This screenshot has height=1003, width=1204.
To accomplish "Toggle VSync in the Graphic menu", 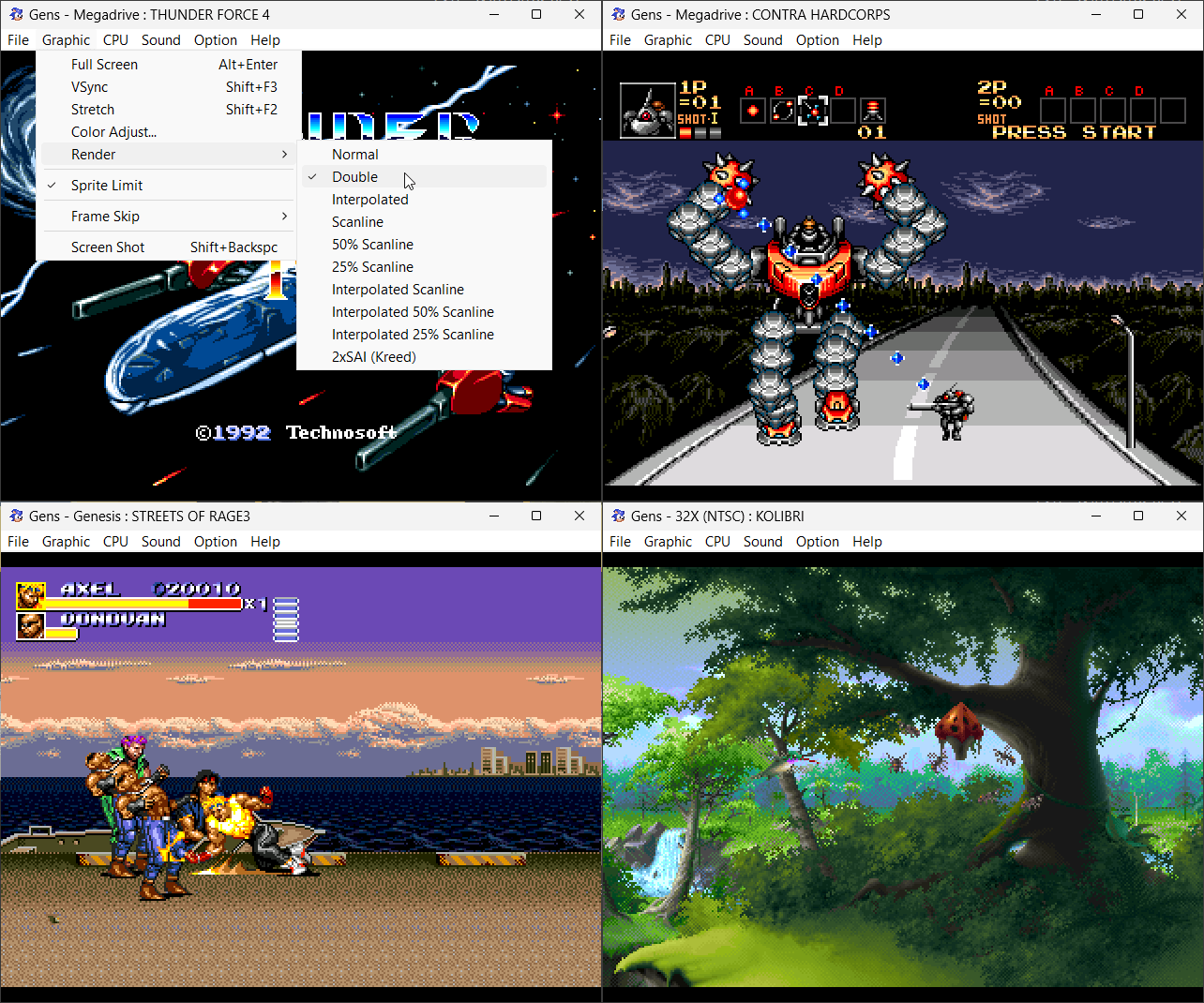I will point(169,87).
